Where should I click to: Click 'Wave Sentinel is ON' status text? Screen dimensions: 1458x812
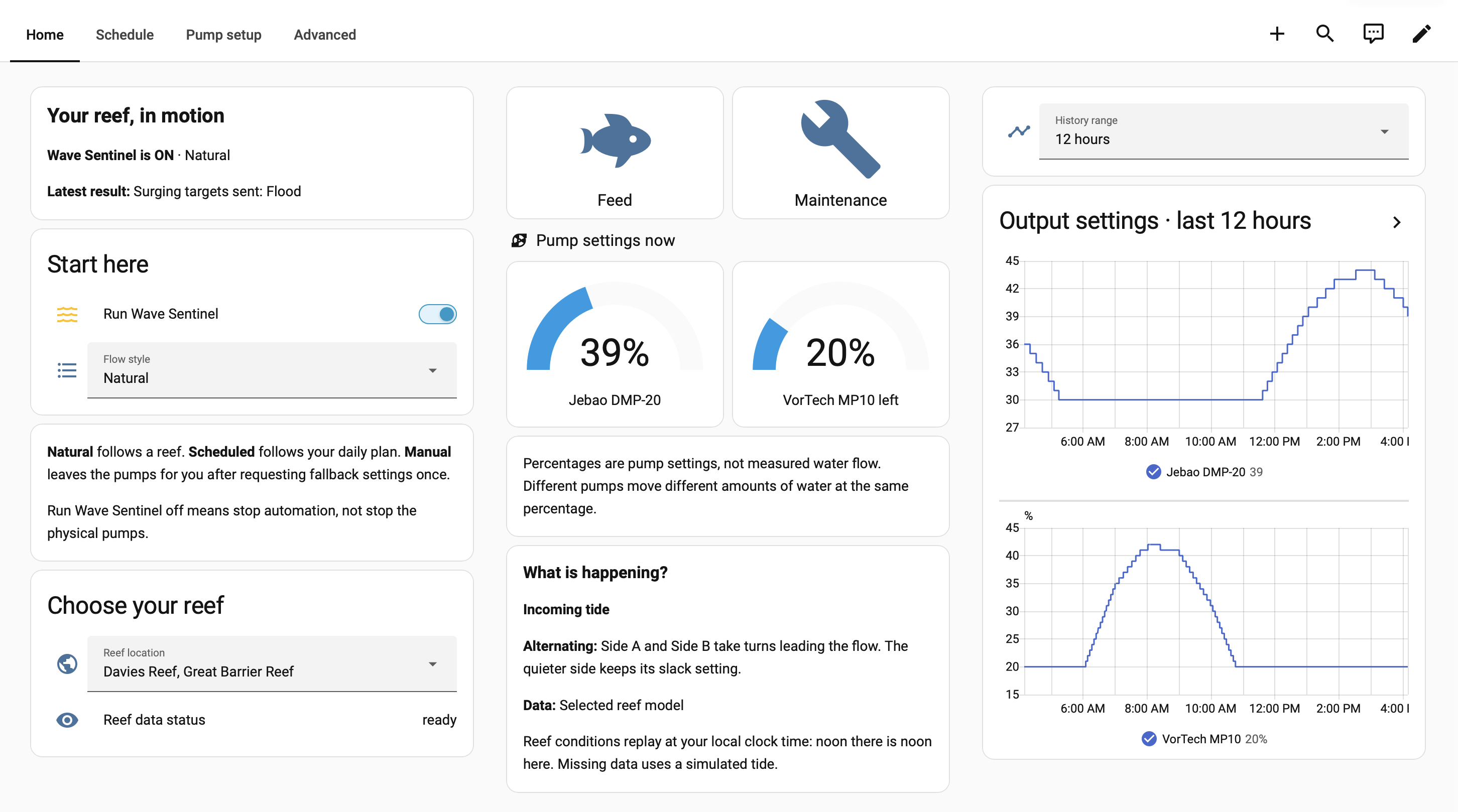(x=110, y=155)
